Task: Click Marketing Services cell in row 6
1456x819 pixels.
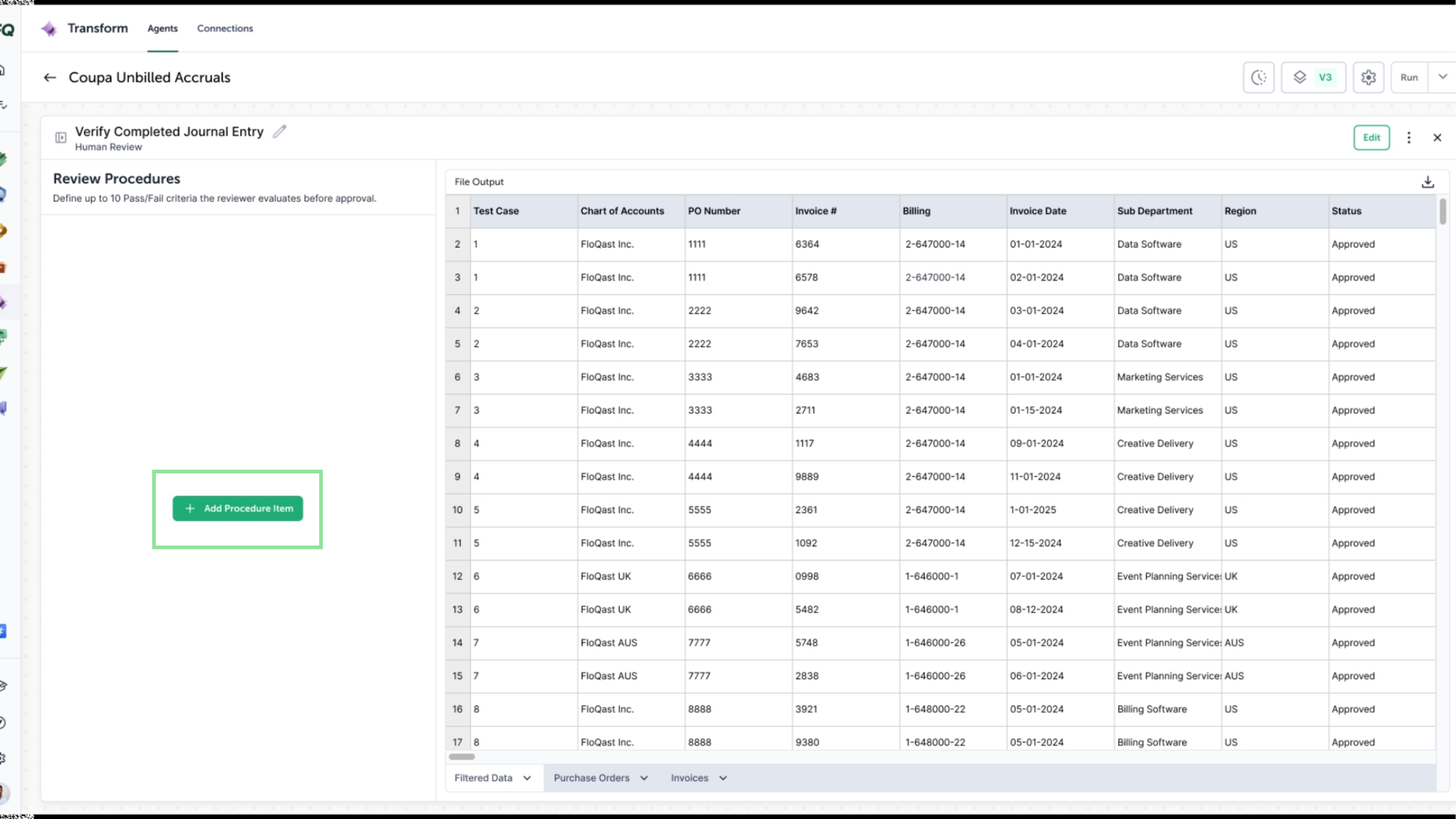Action: point(1168,377)
